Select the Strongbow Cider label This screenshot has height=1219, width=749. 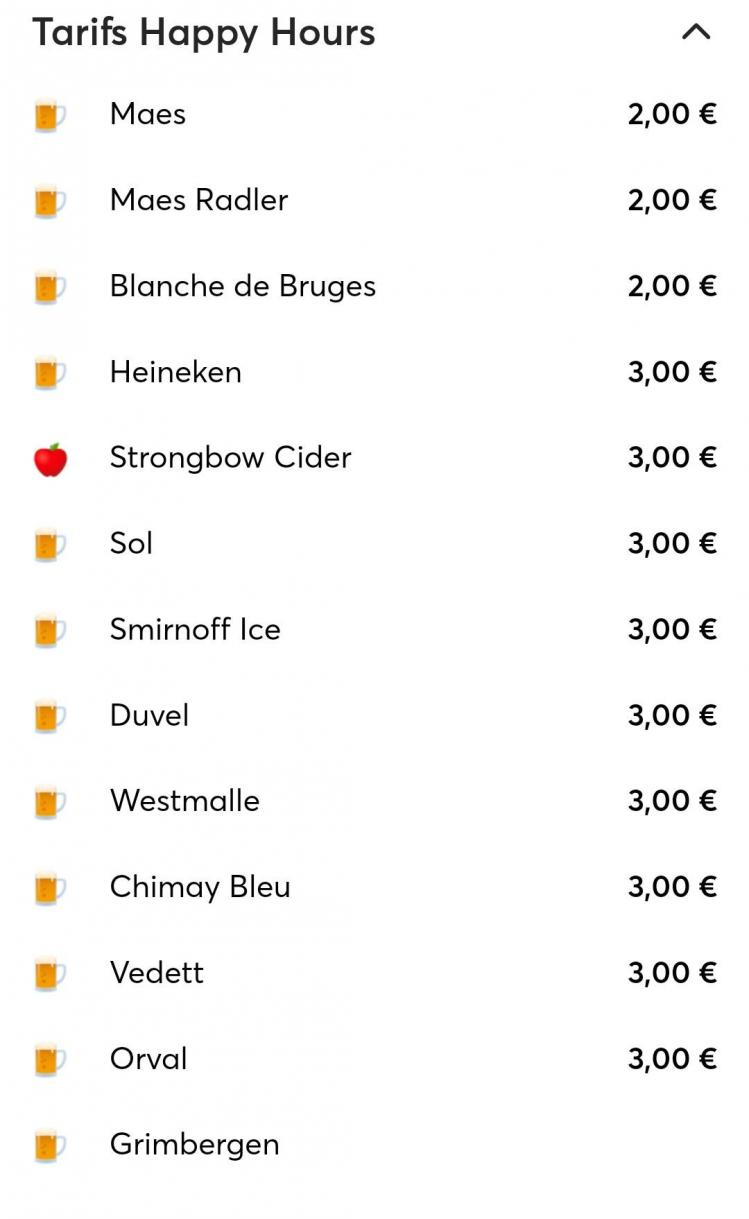[x=230, y=458]
